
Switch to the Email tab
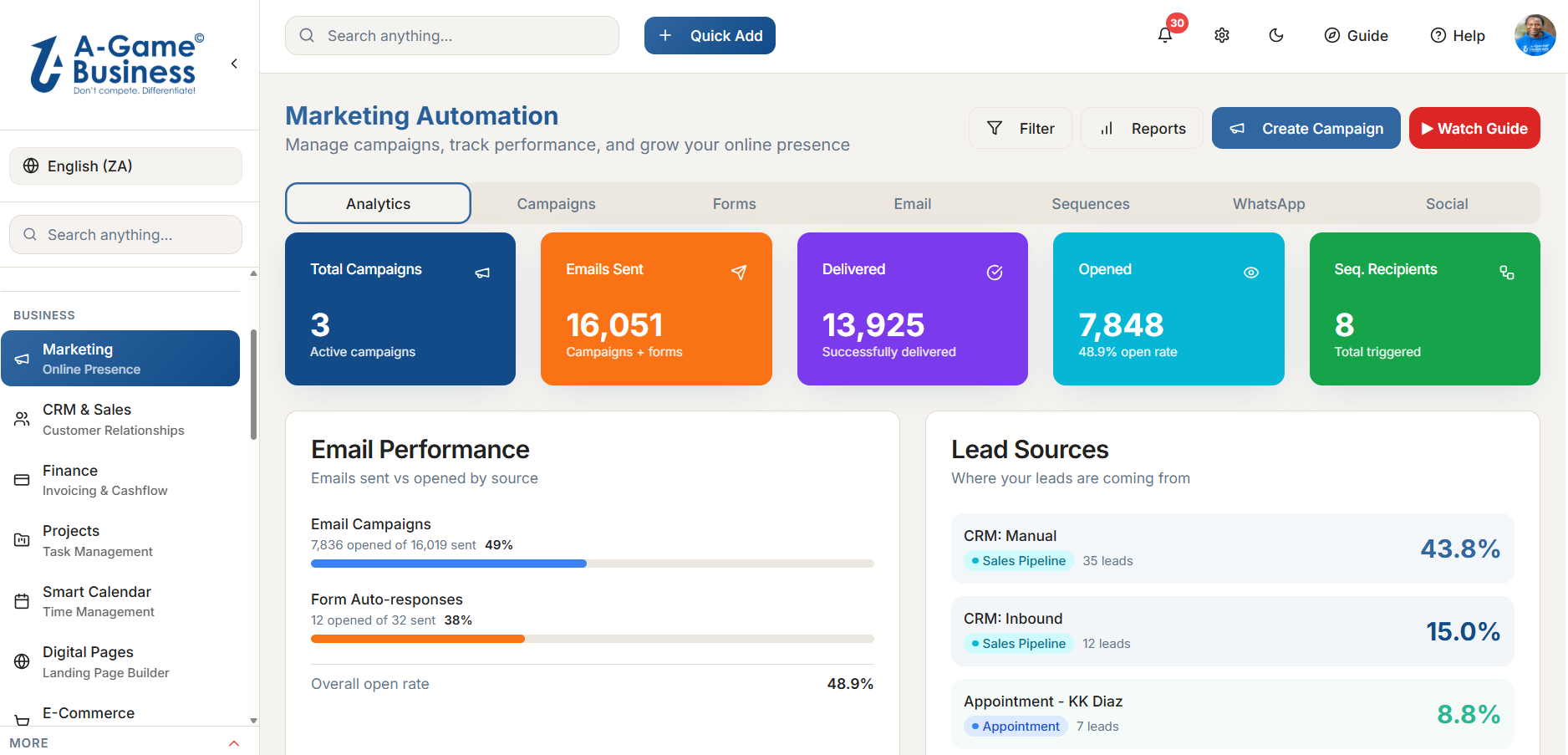coord(912,204)
